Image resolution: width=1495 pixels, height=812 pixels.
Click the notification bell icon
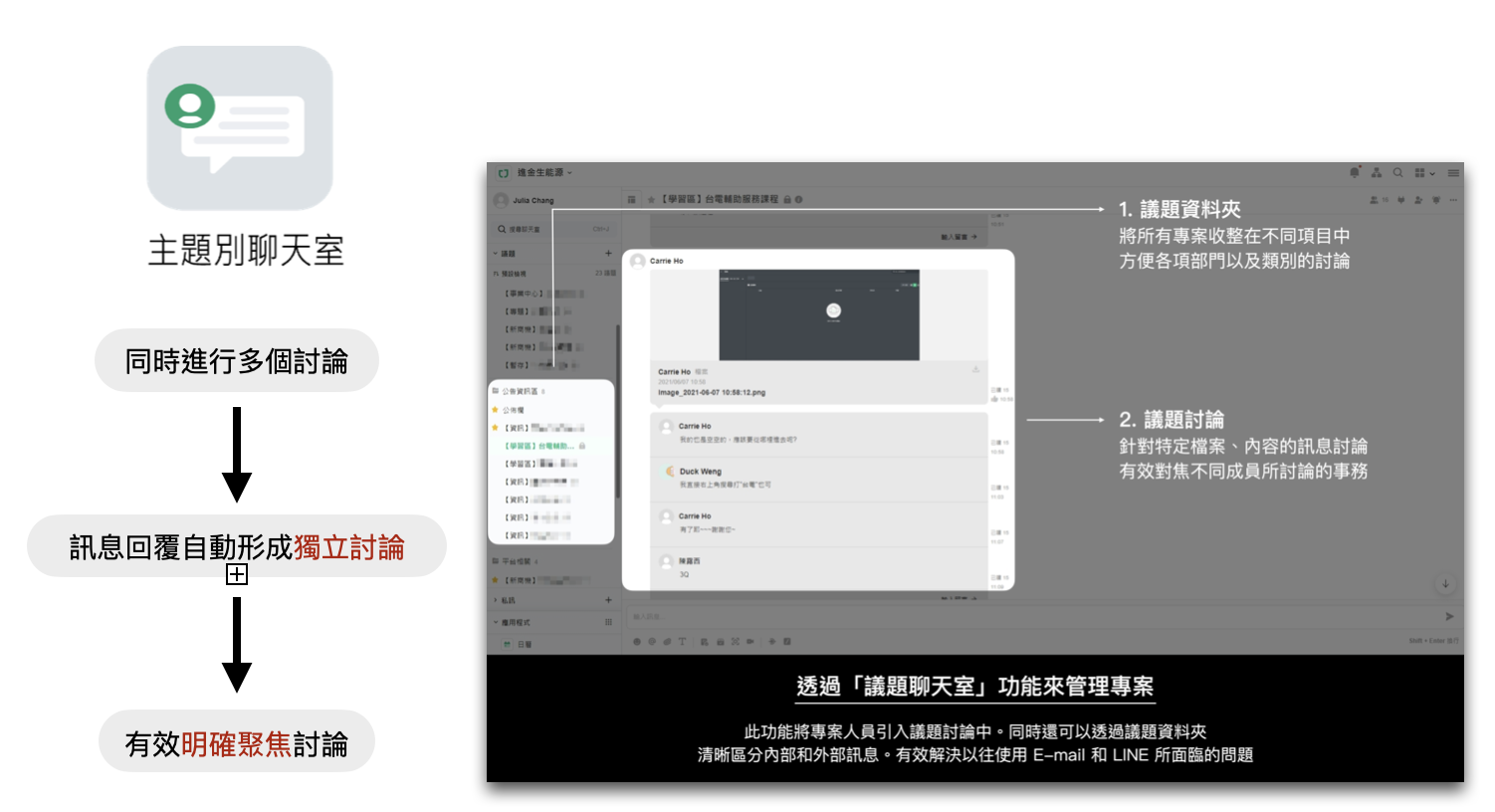(1354, 173)
